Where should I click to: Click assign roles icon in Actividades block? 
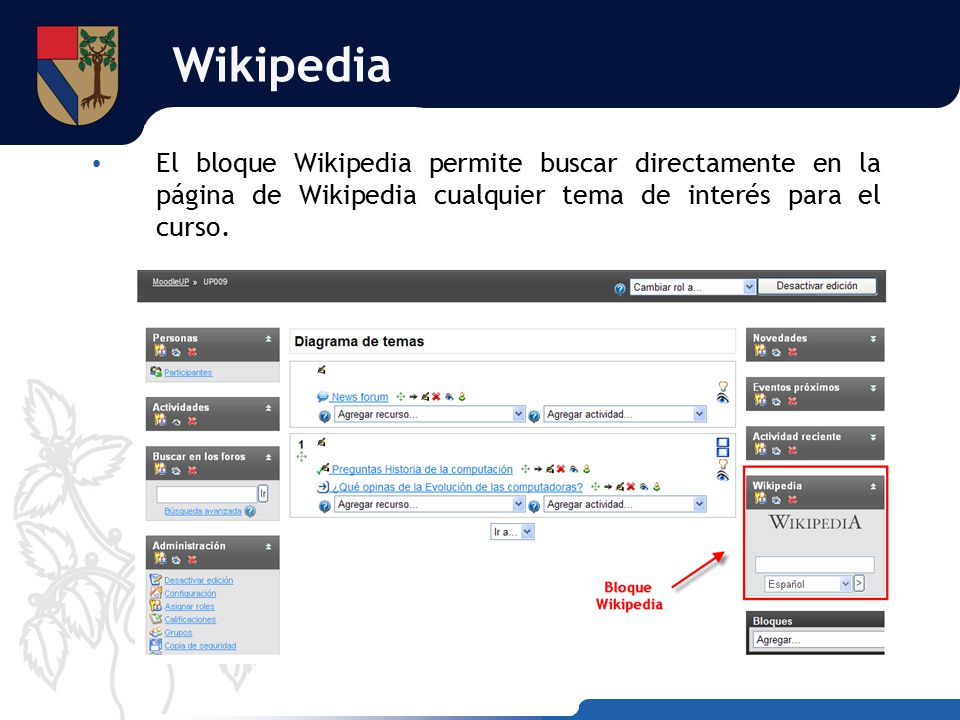pos(160,420)
